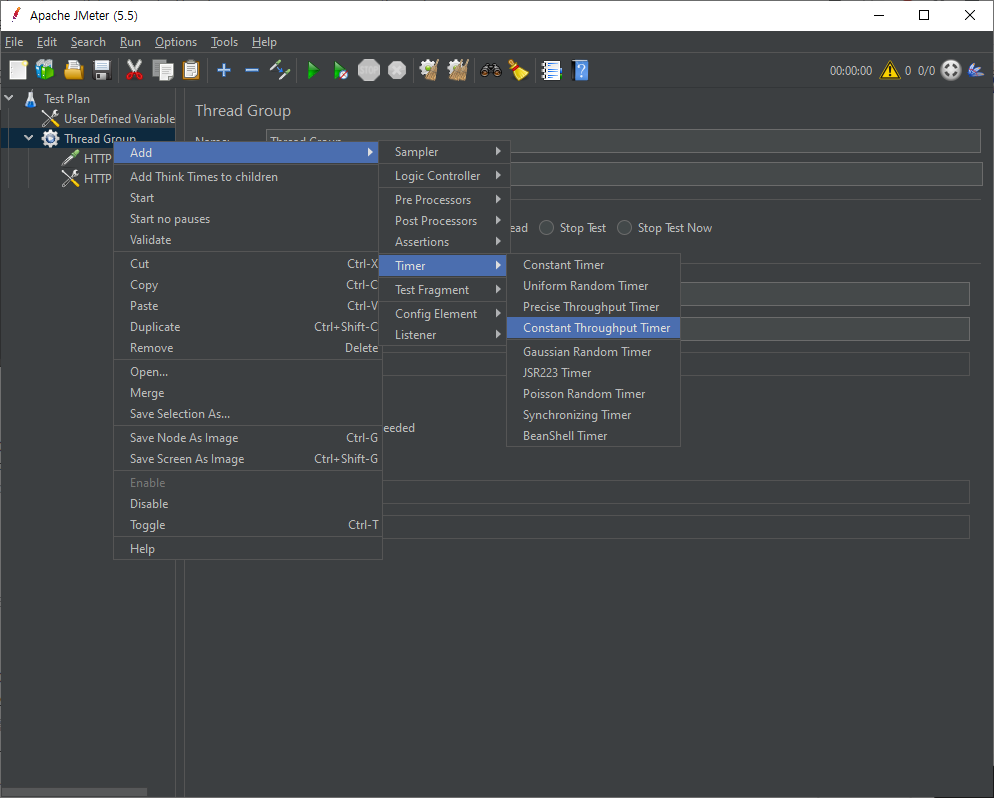This screenshot has width=994, height=798.
Task: Open the Tools menu
Action: (x=224, y=42)
